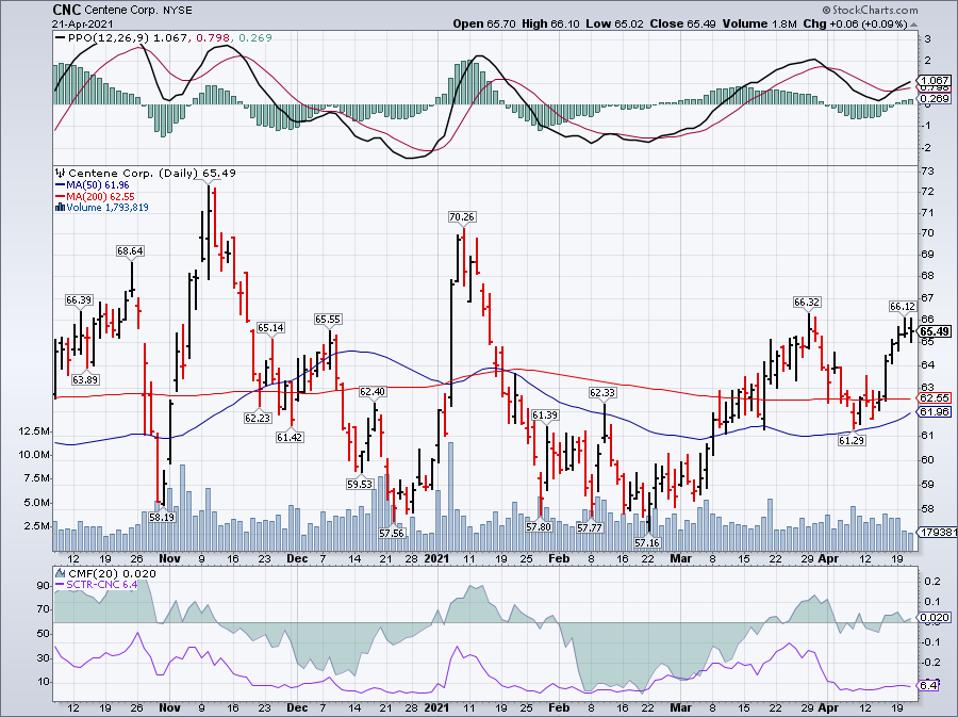958x717 pixels.
Task: Click the 70.26 January peak label
Action: 462,217
